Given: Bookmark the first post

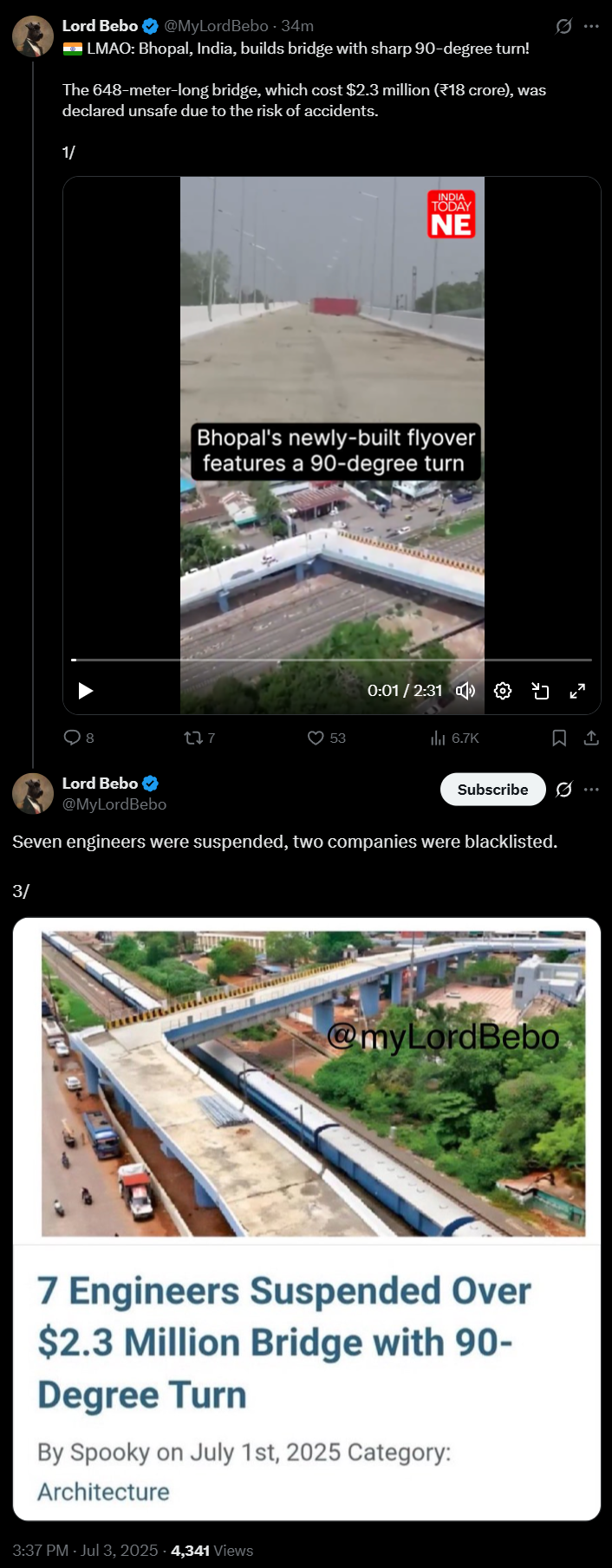Looking at the screenshot, I should pos(559,738).
